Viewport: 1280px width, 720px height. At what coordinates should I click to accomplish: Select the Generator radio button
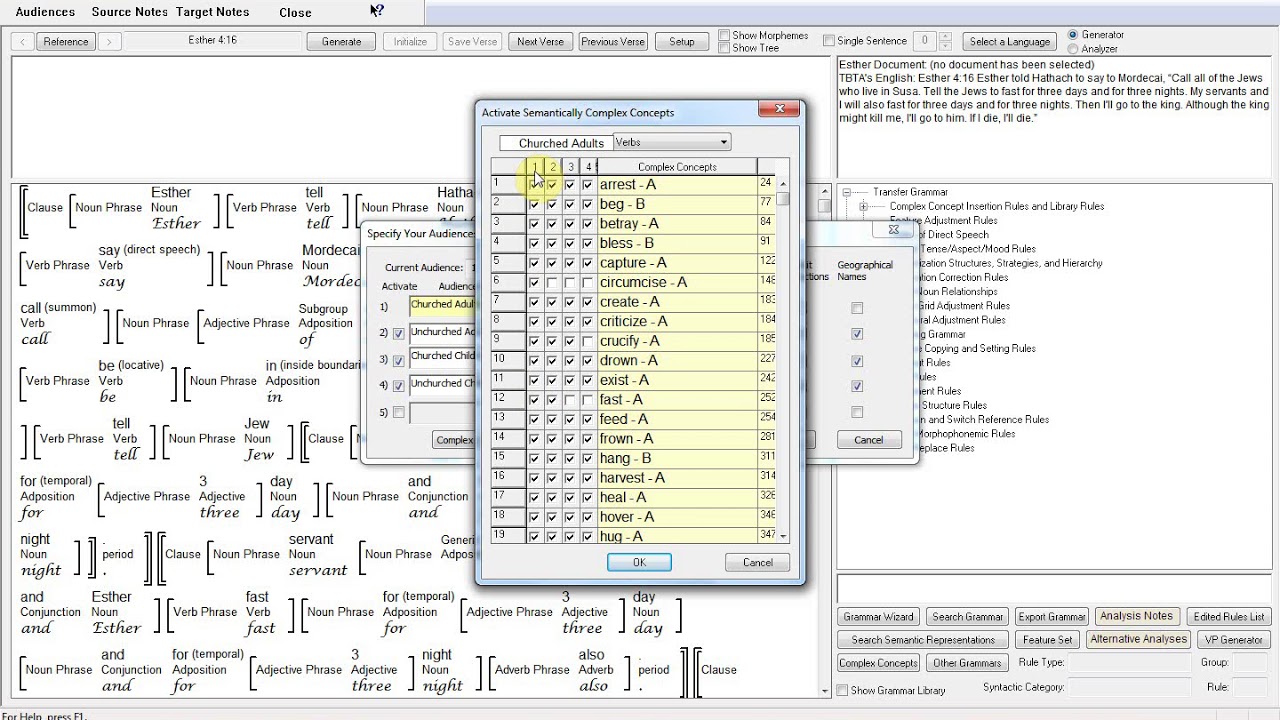point(1073,35)
